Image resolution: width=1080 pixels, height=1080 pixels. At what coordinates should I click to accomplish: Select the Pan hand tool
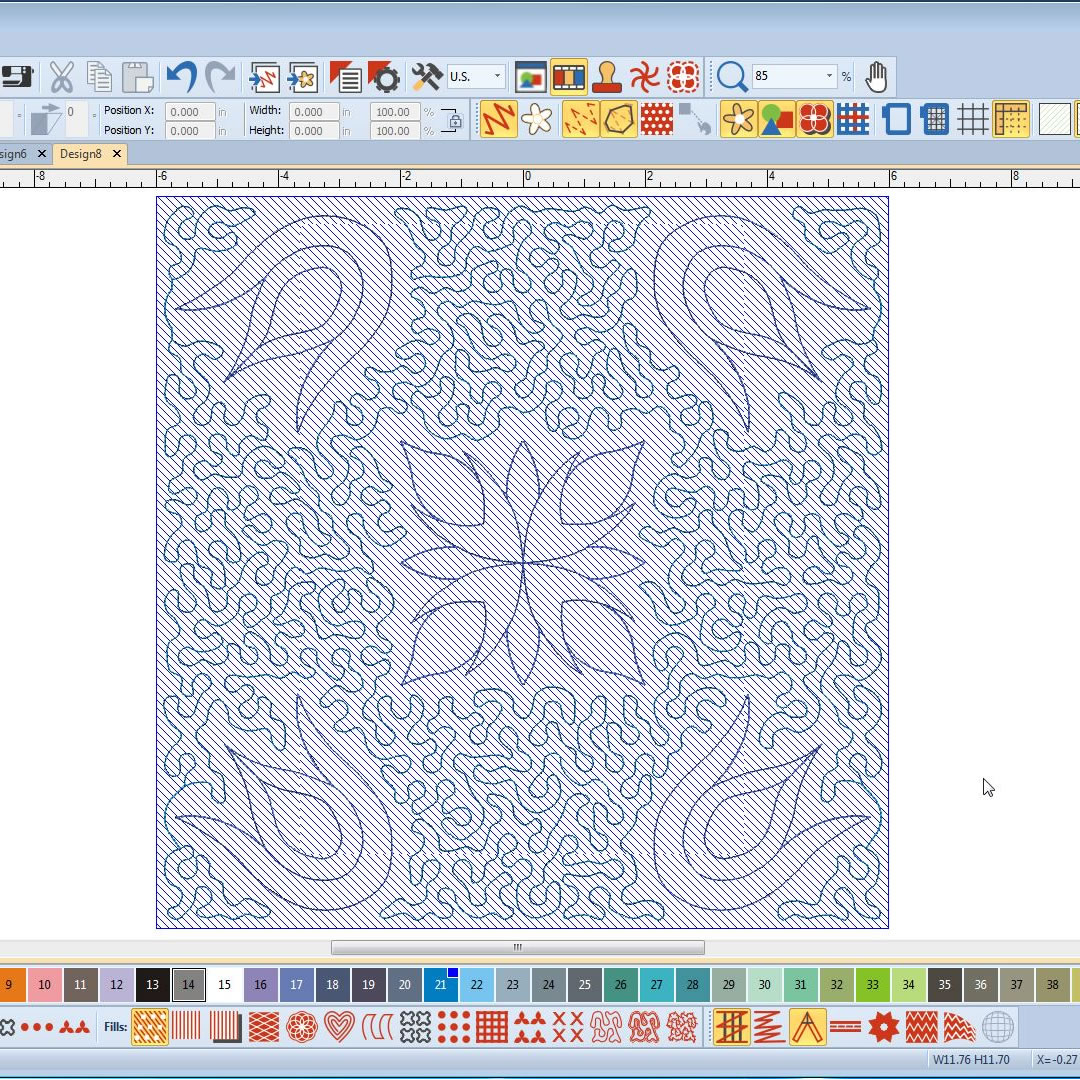coord(876,77)
